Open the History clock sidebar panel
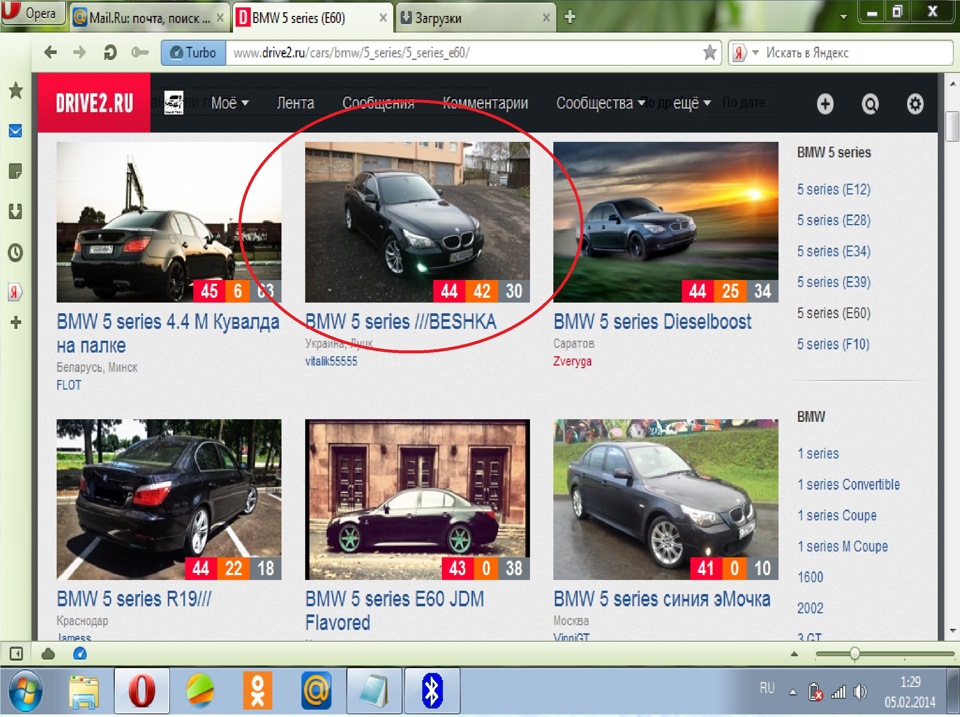 point(16,252)
